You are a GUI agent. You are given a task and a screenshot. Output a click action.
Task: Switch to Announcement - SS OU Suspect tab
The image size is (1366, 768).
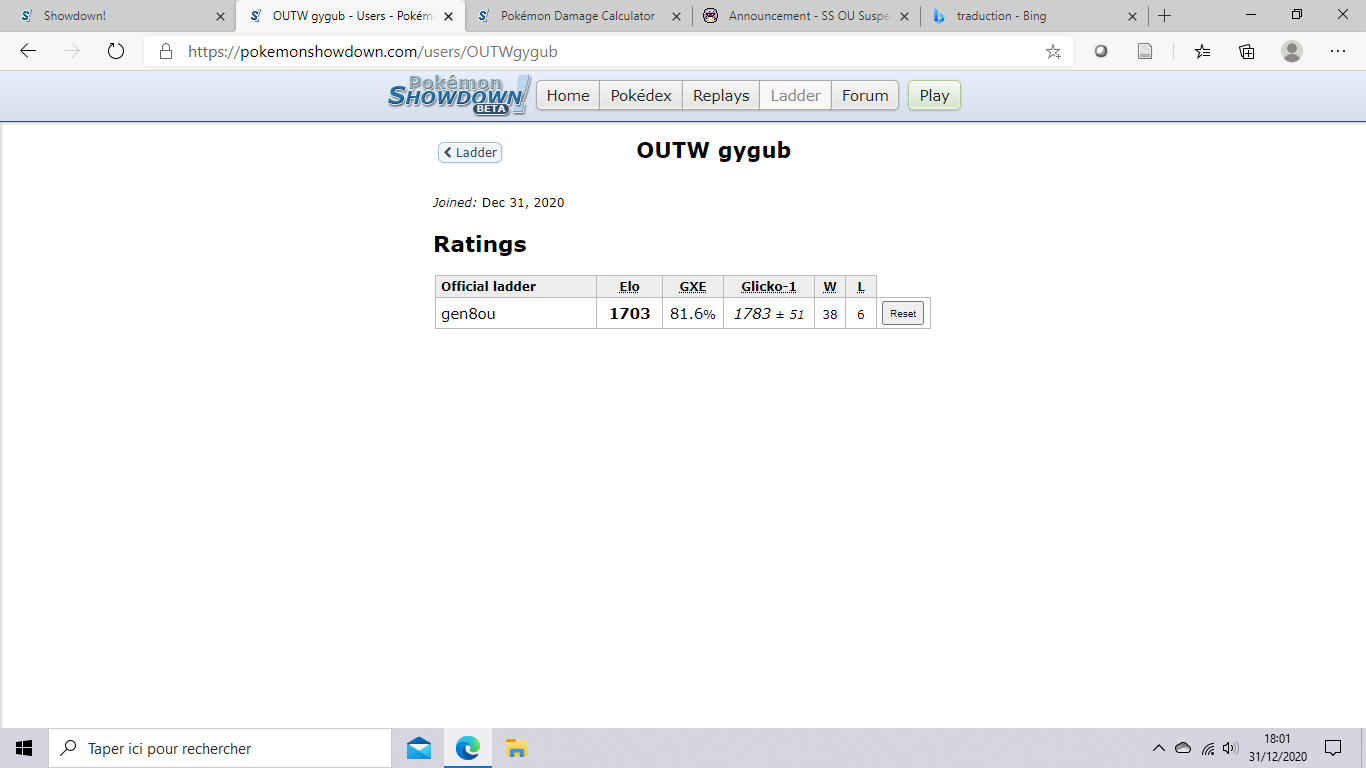[x=807, y=16]
